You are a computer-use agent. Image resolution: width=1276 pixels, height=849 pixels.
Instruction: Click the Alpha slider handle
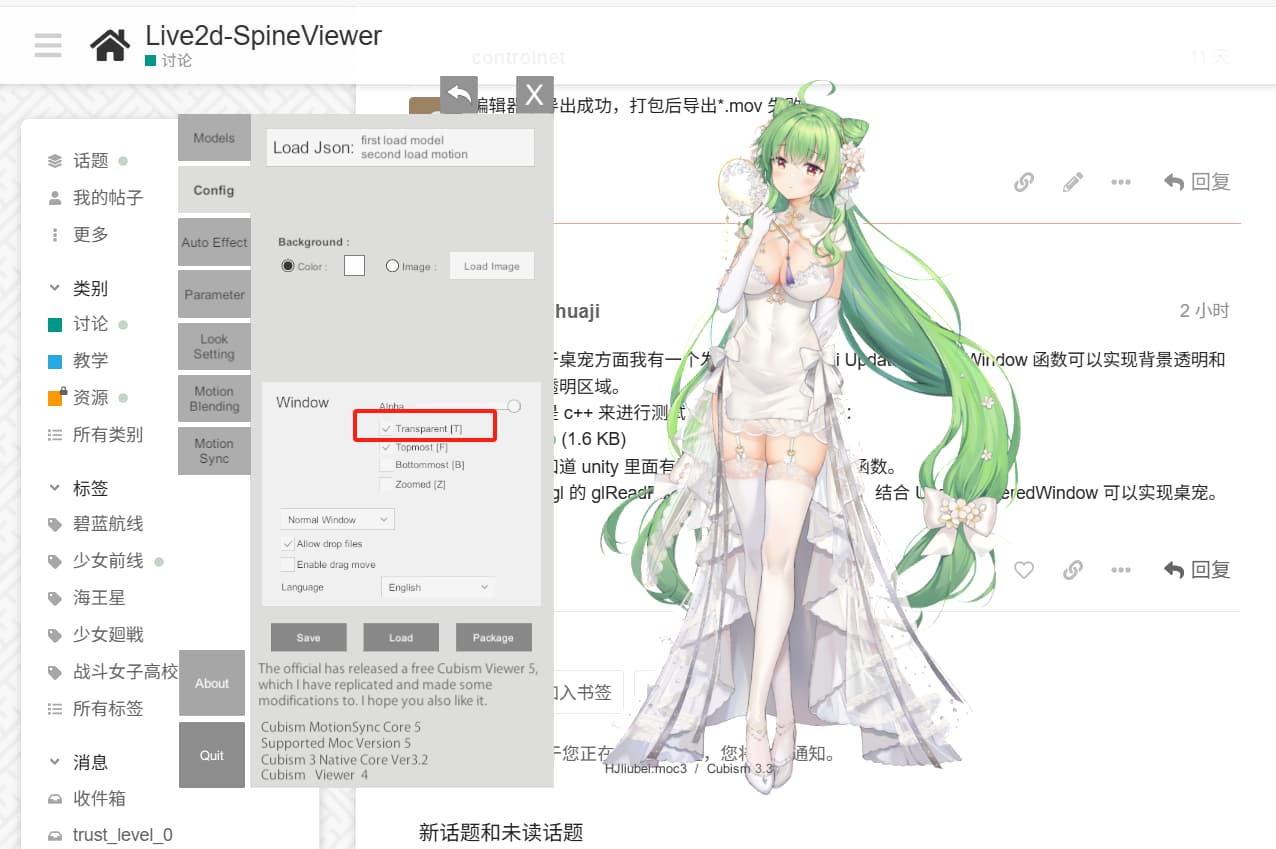[x=514, y=406]
